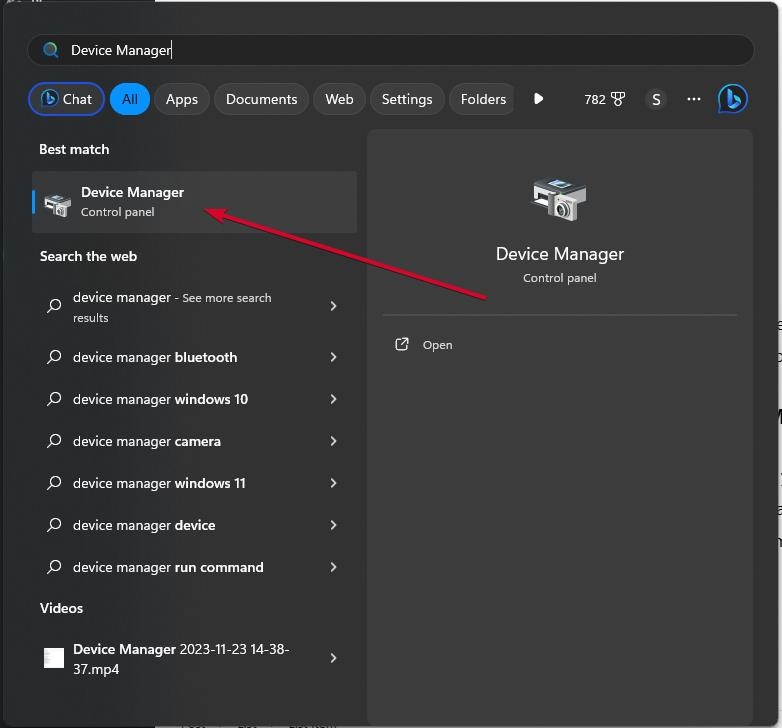Viewport: 782px width, 728px height.
Task: Open the three-dot more options menu
Action: pyautogui.click(x=694, y=99)
